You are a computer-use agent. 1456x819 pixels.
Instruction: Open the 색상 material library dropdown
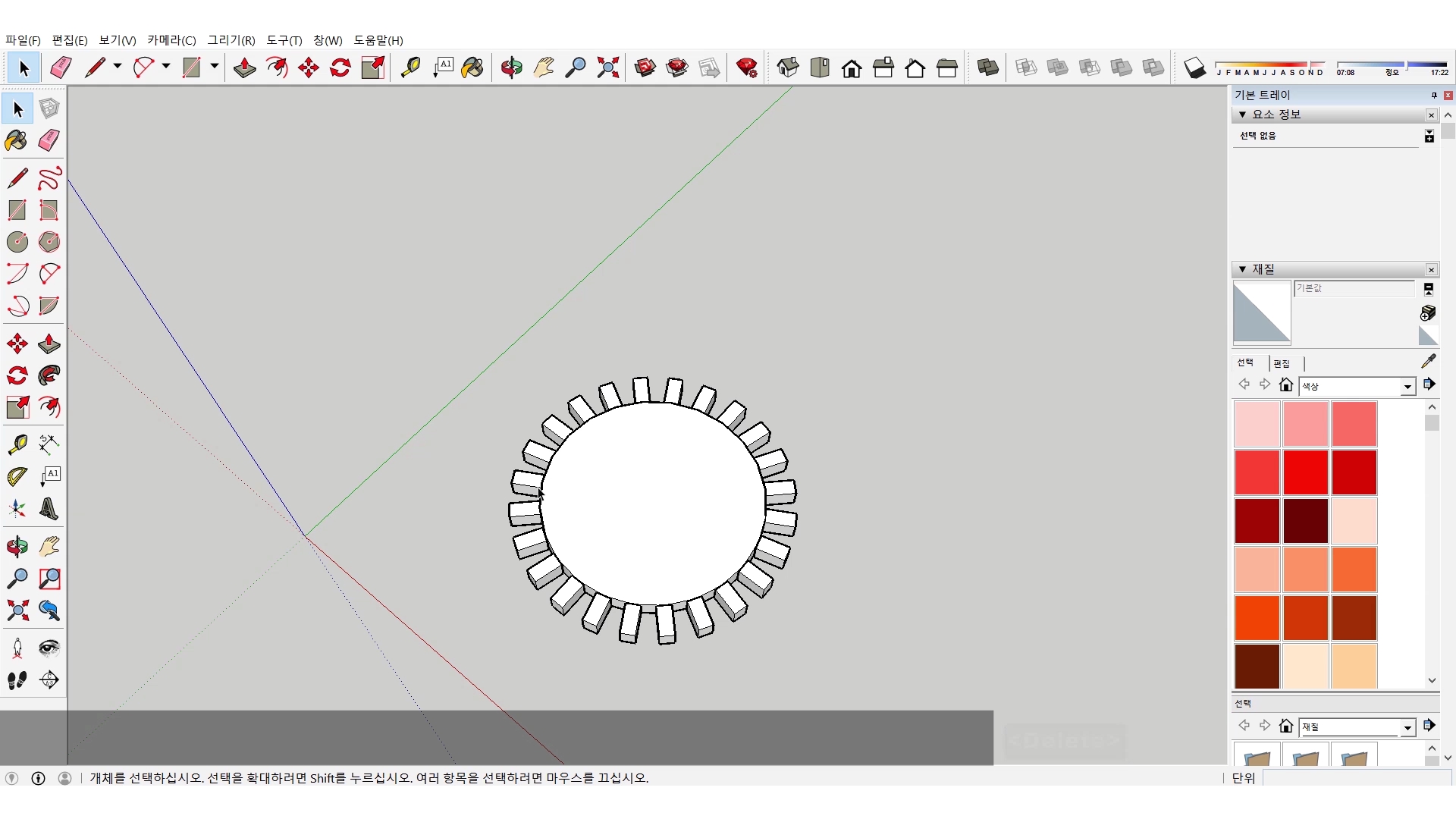1407,387
